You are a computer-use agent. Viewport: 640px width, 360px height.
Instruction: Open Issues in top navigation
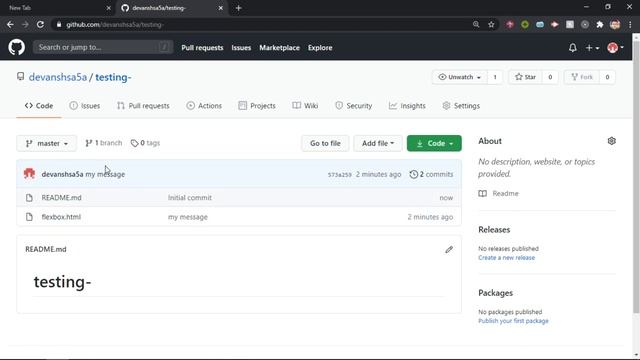coord(241,48)
